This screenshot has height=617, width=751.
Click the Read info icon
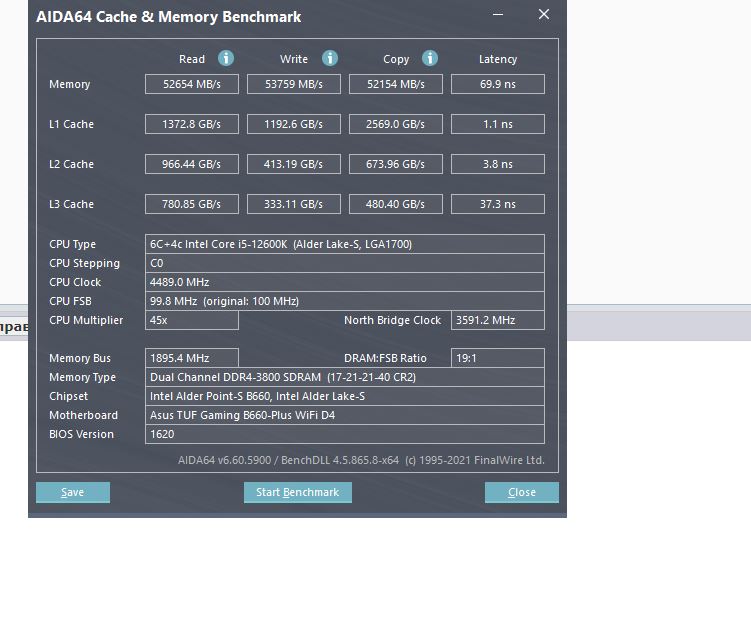pyautogui.click(x=226, y=58)
